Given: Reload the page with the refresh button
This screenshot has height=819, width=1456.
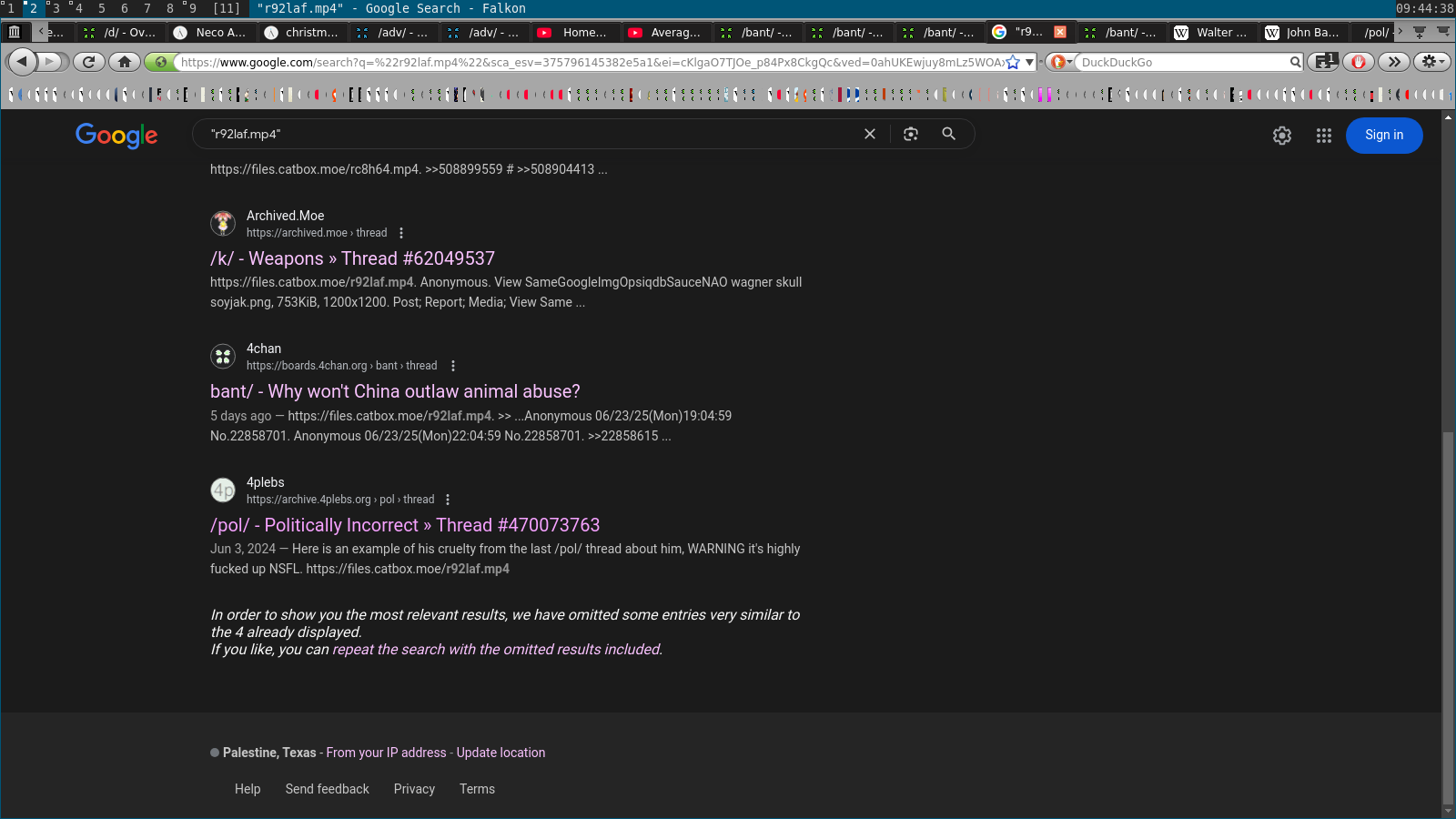Looking at the screenshot, I should (x=88, y=62).
